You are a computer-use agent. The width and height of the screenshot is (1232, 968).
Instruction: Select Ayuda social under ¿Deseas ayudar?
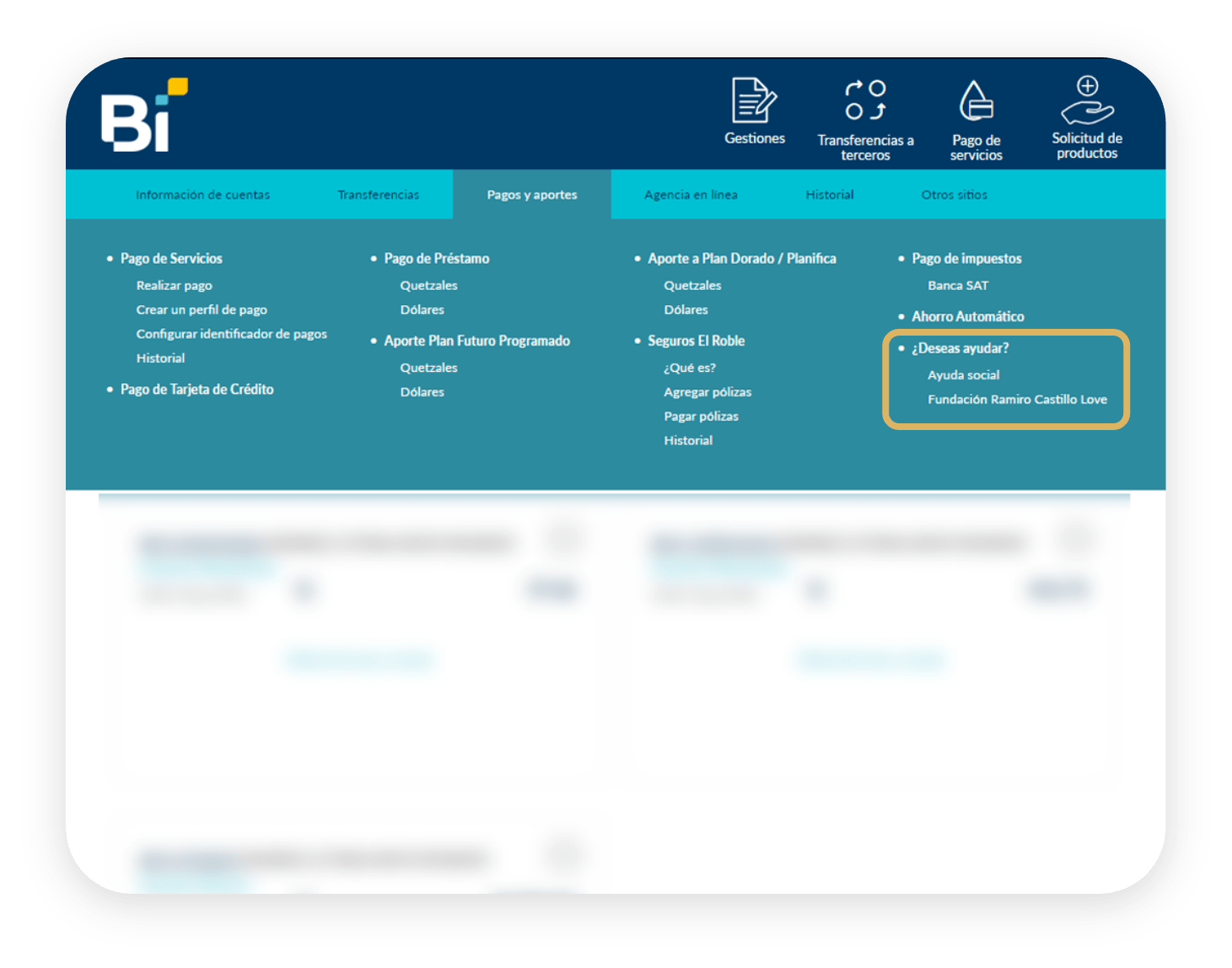(963, 375)
